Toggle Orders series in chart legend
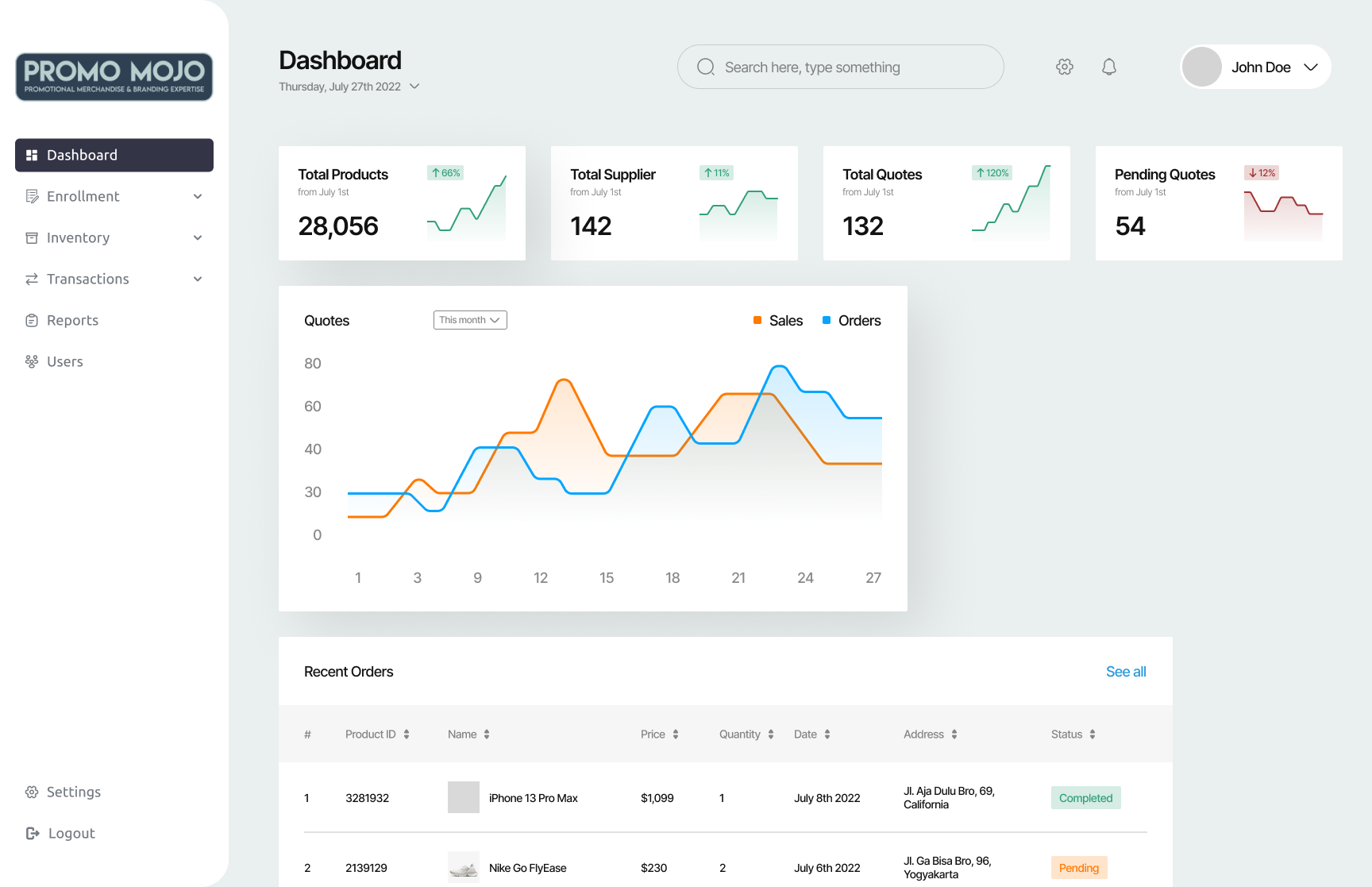Viewport: 1372px width, 887px height. (851, 321)
